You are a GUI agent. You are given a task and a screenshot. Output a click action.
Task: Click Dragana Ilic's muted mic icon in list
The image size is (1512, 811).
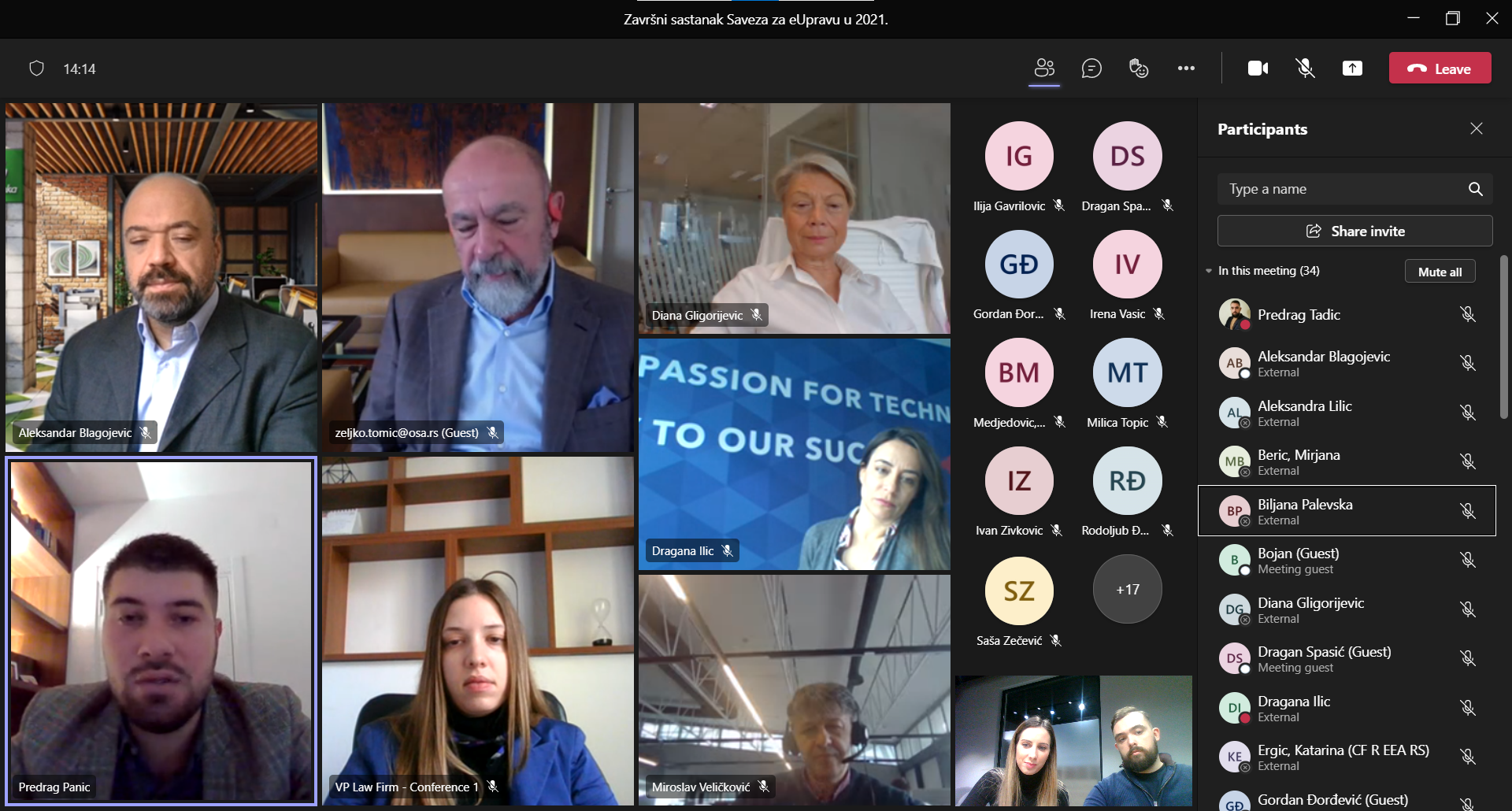coord(1468,708)
